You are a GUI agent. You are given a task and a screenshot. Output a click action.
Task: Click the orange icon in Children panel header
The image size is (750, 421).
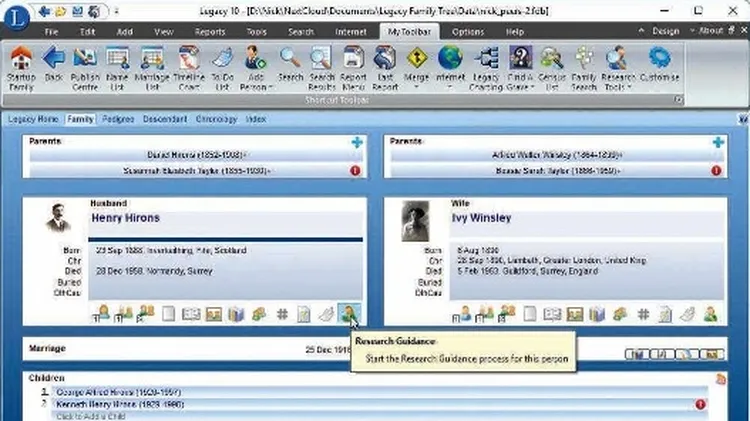[721, 379]
